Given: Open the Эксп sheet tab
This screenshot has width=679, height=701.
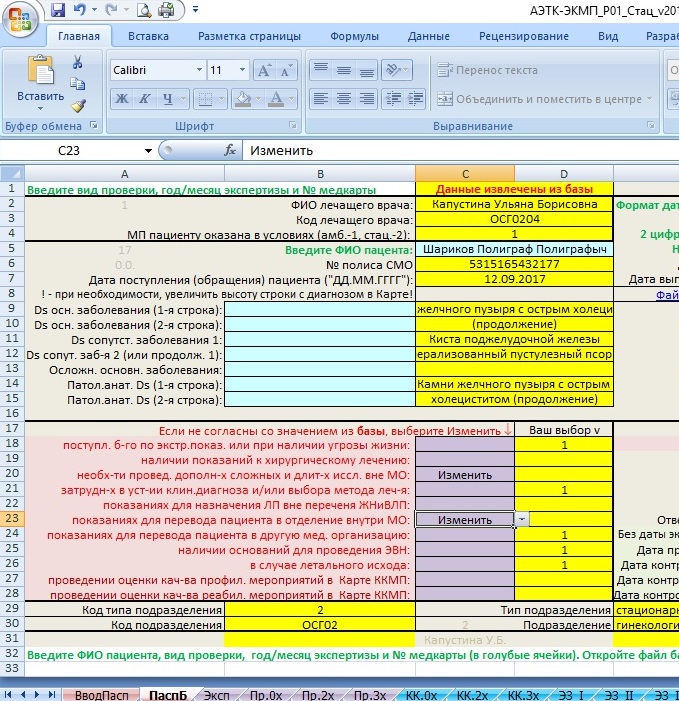Looking at the screenshot, I should 216,695.
